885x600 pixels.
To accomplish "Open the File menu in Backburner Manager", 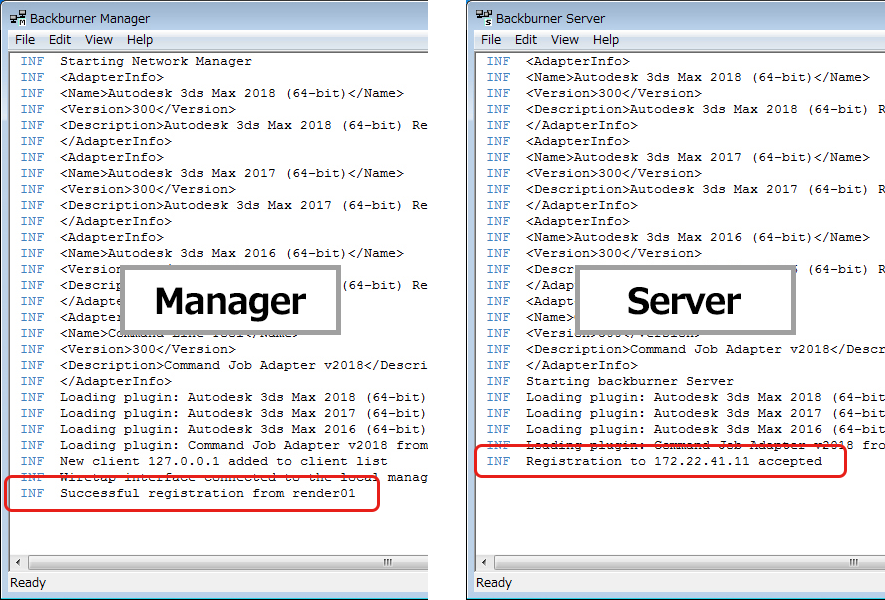I will click(x=25, y=40).
